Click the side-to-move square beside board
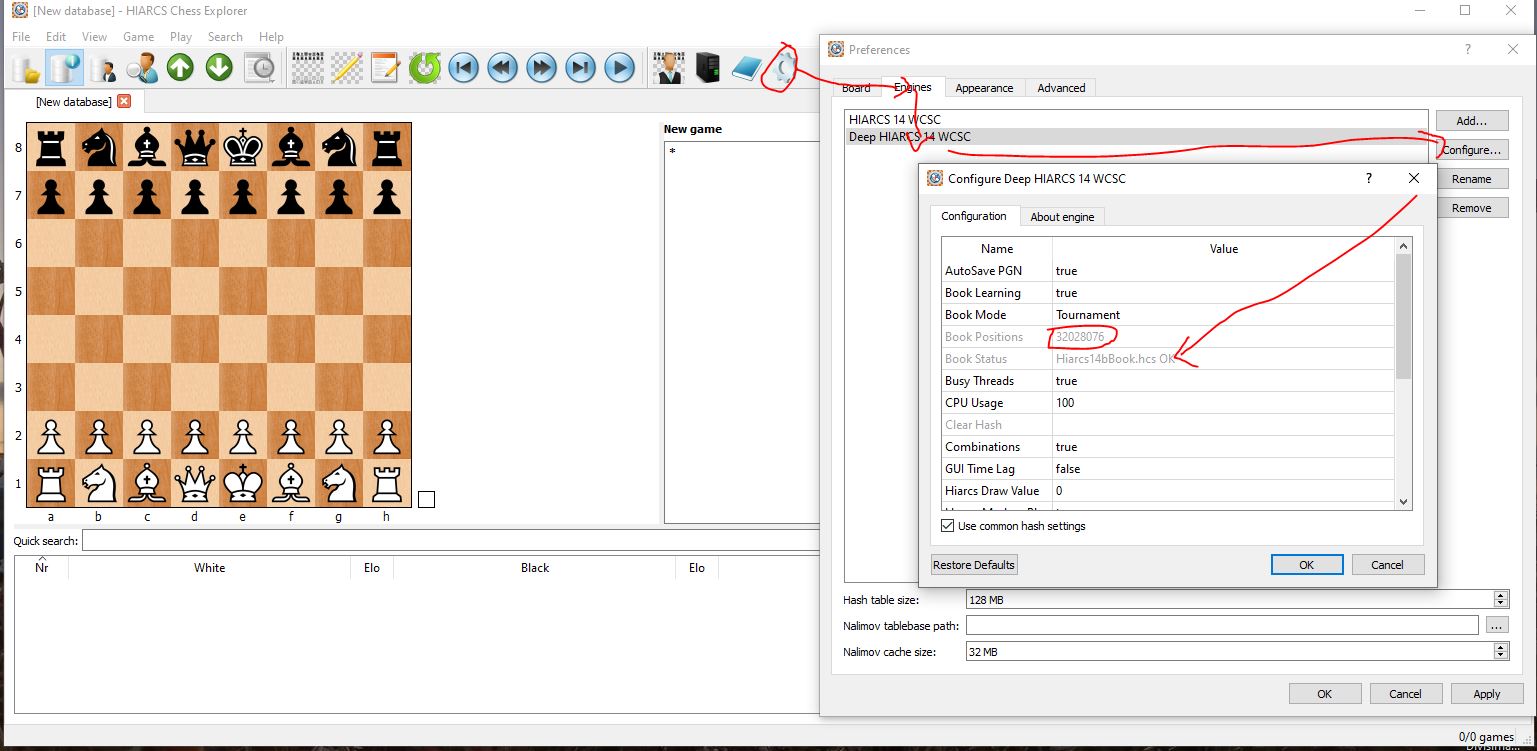The image size is (1537, 751). click(x=426, y=499)
